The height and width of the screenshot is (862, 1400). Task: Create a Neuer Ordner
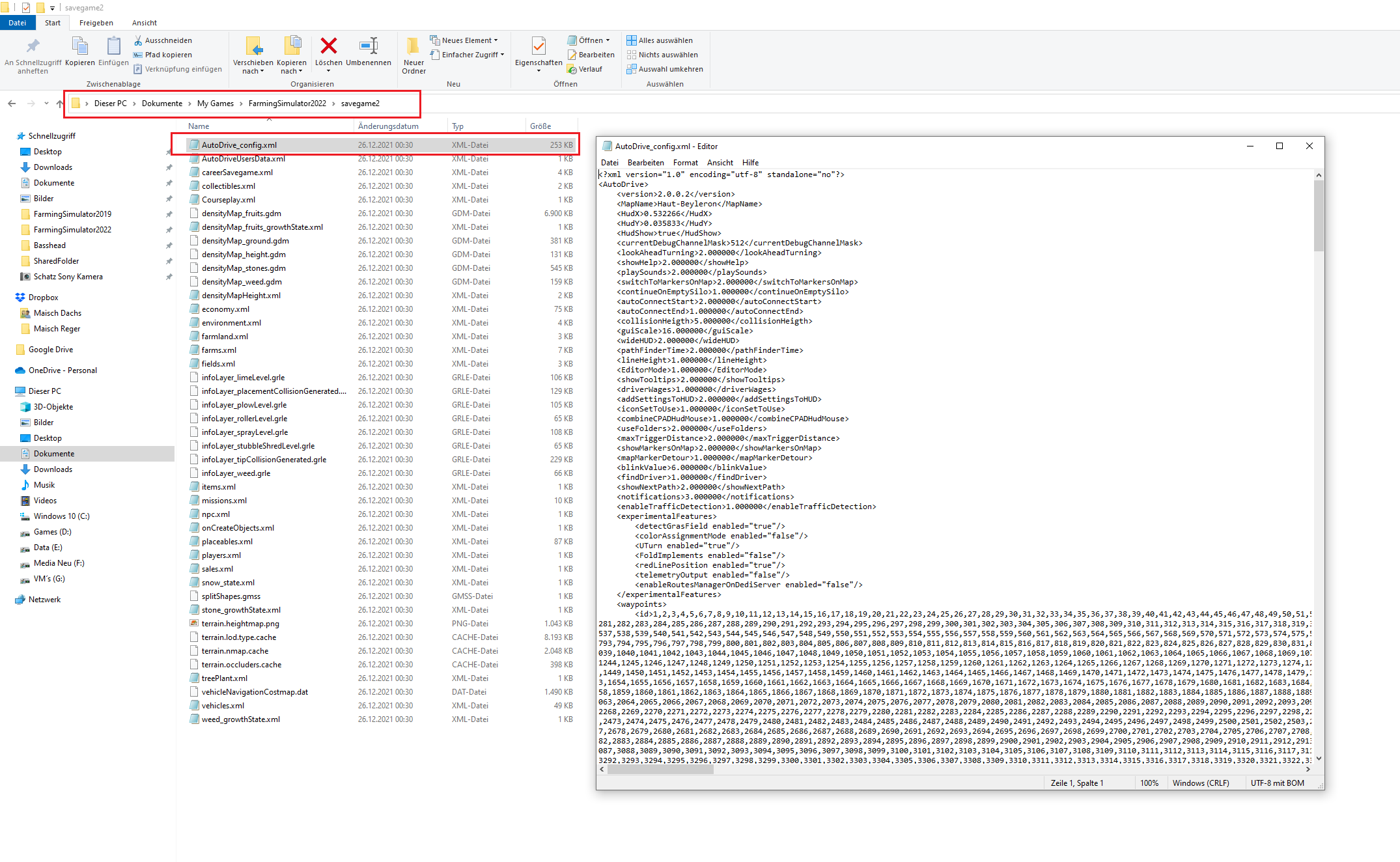(x=414, y=55)
